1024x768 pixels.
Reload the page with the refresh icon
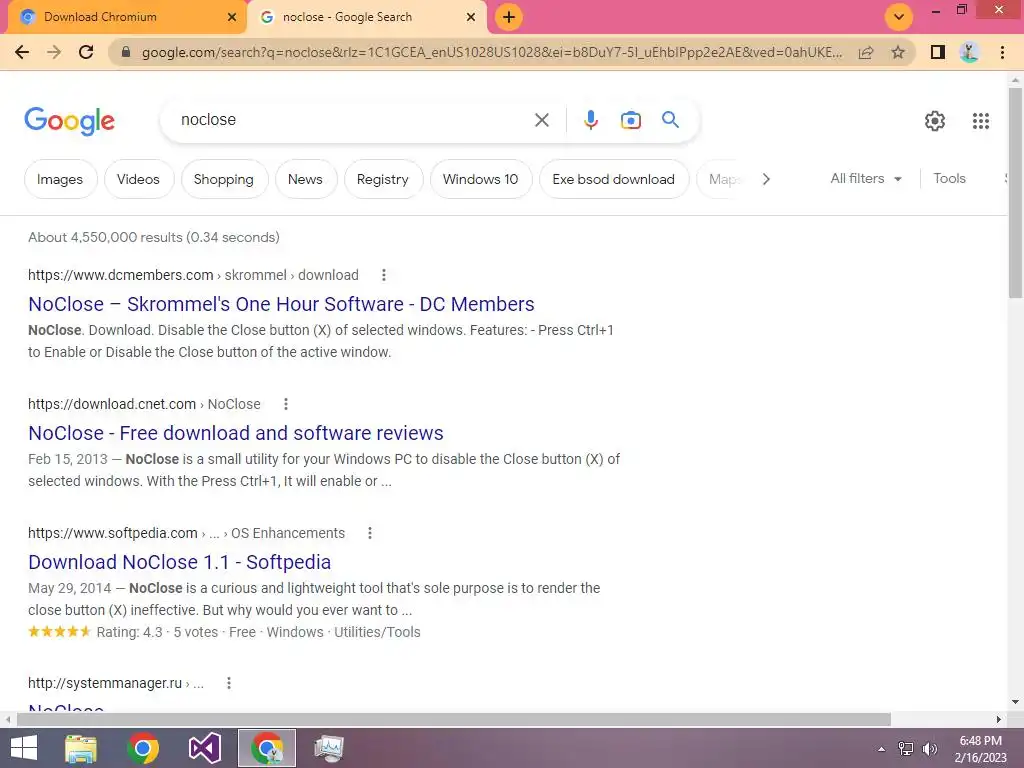(86, 52)
